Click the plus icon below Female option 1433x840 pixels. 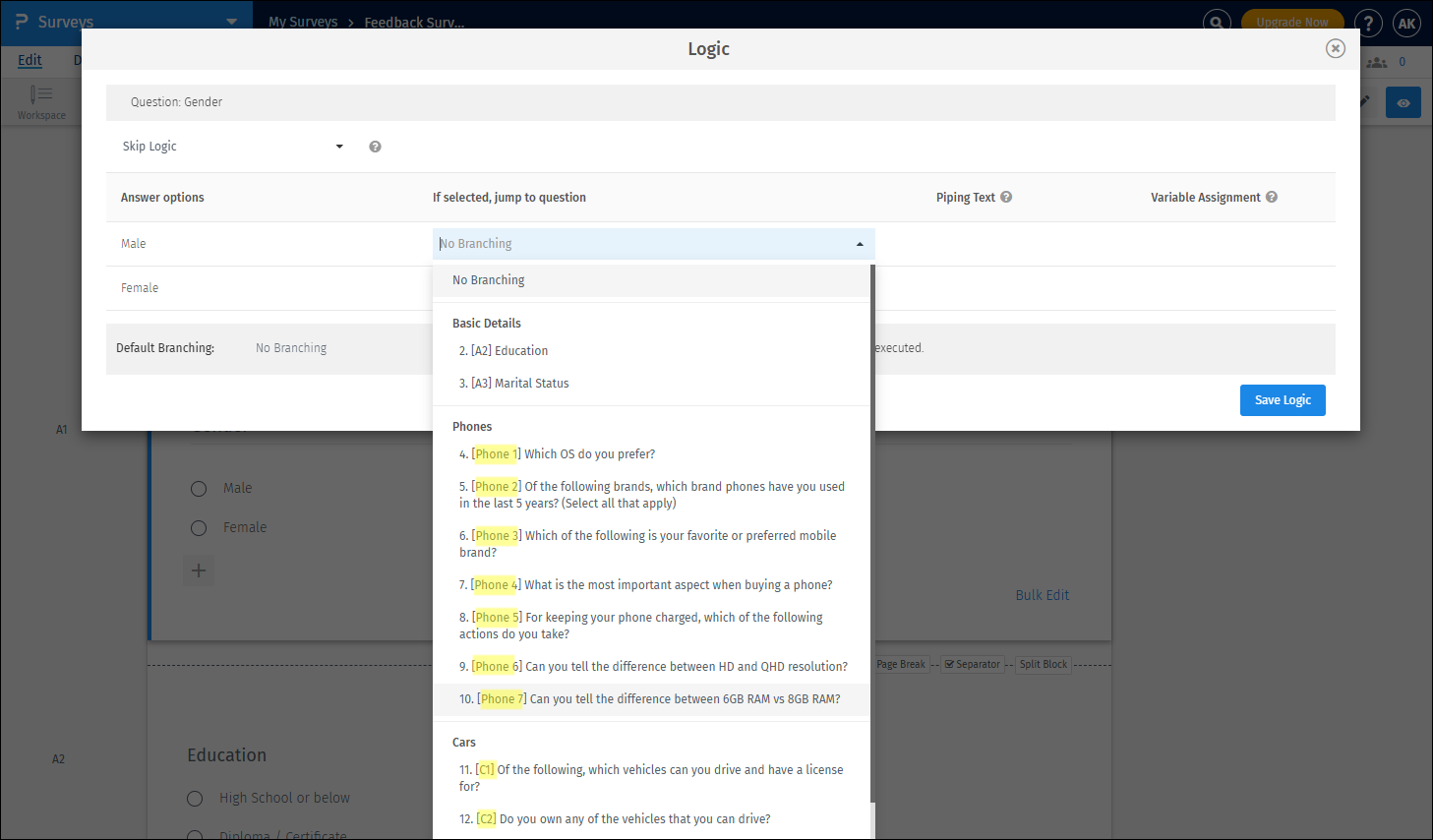pyautogui.click(x=199, y=570)
